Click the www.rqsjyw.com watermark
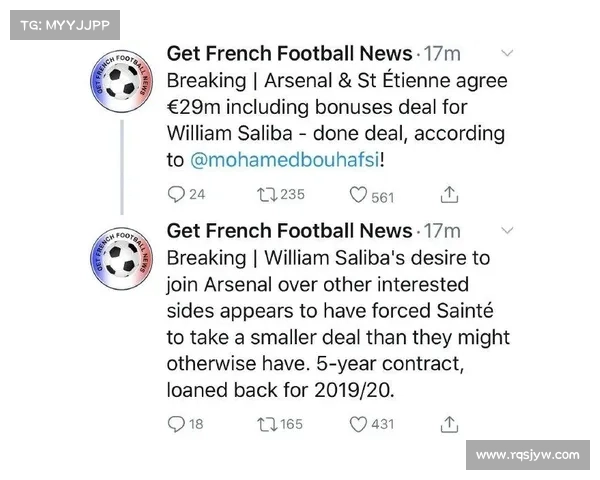The width and height of the screenshot is (600, 480). tap(528, 455)
